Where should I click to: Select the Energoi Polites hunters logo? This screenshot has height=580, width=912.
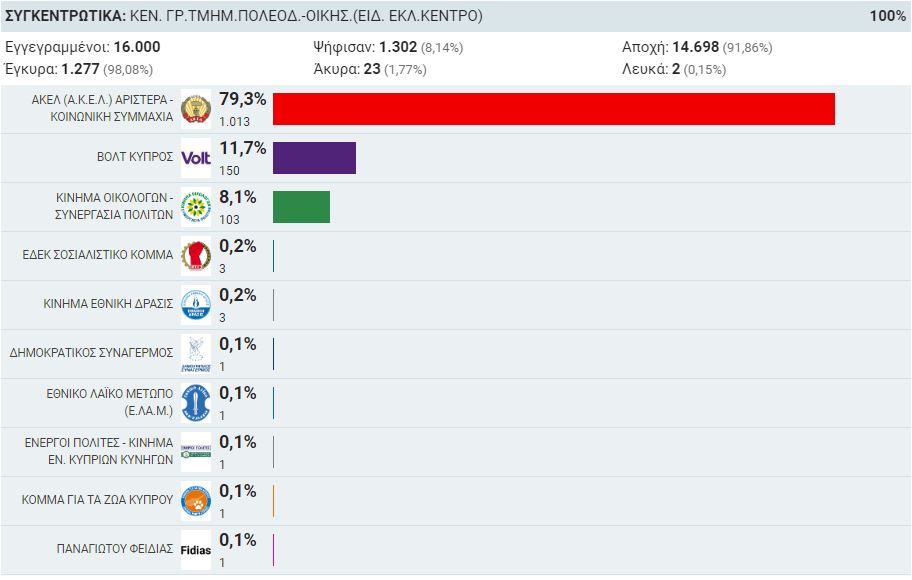click(x=195, y=451)
